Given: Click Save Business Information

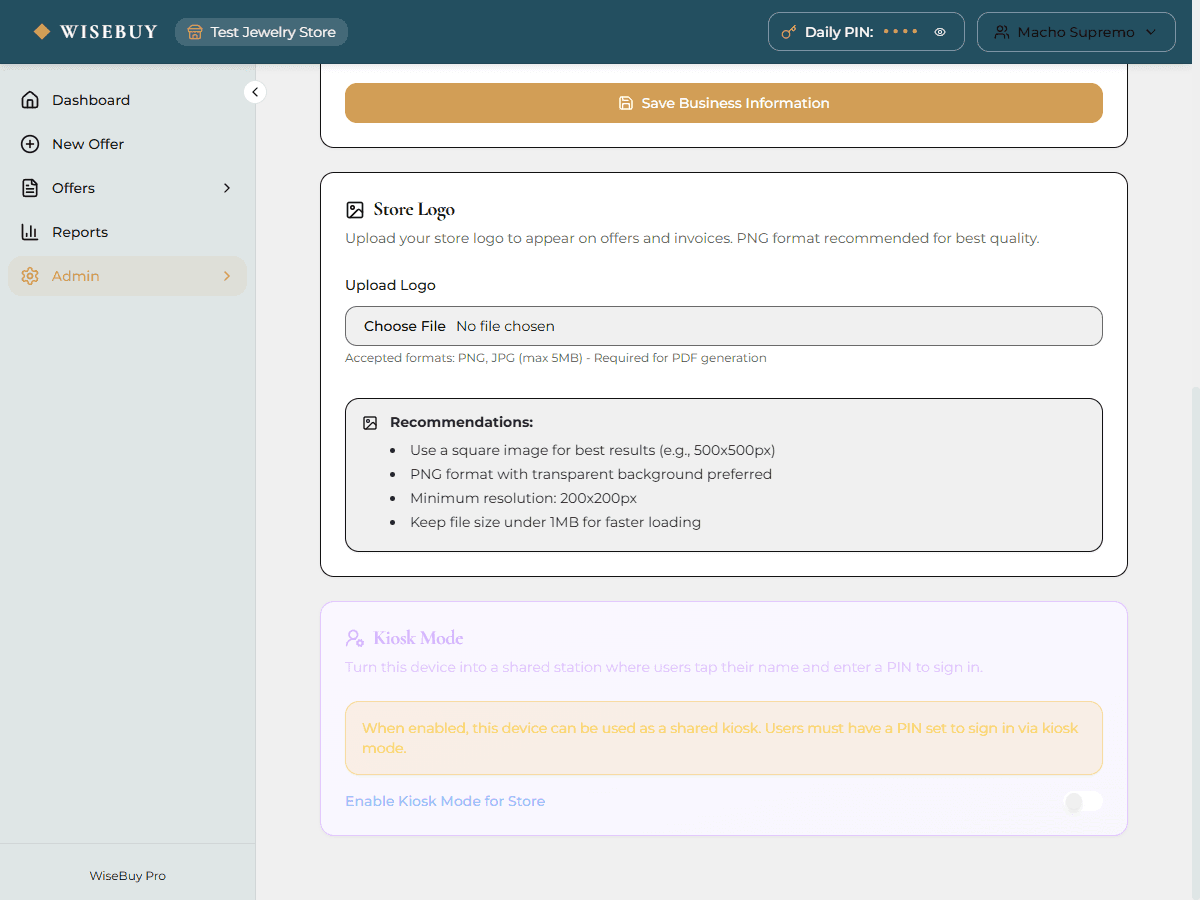Looking at the screenshot, I should click(723, 103).
